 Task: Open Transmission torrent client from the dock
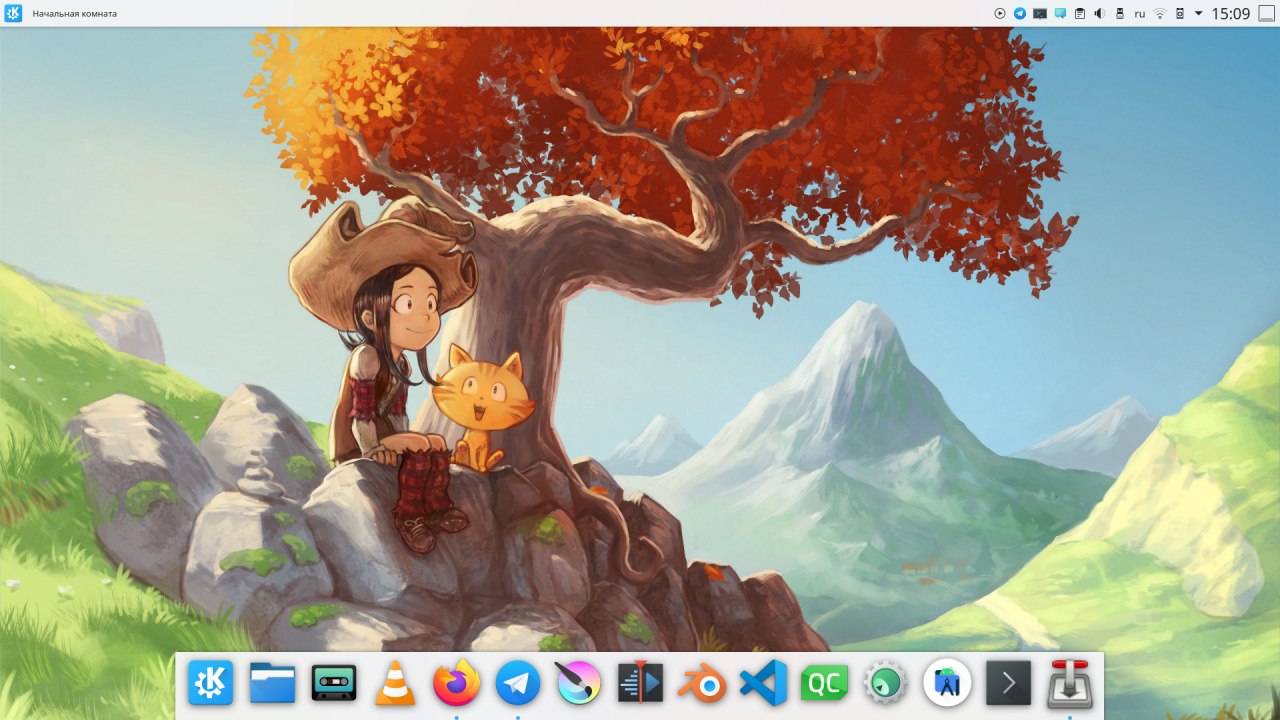1070,684
